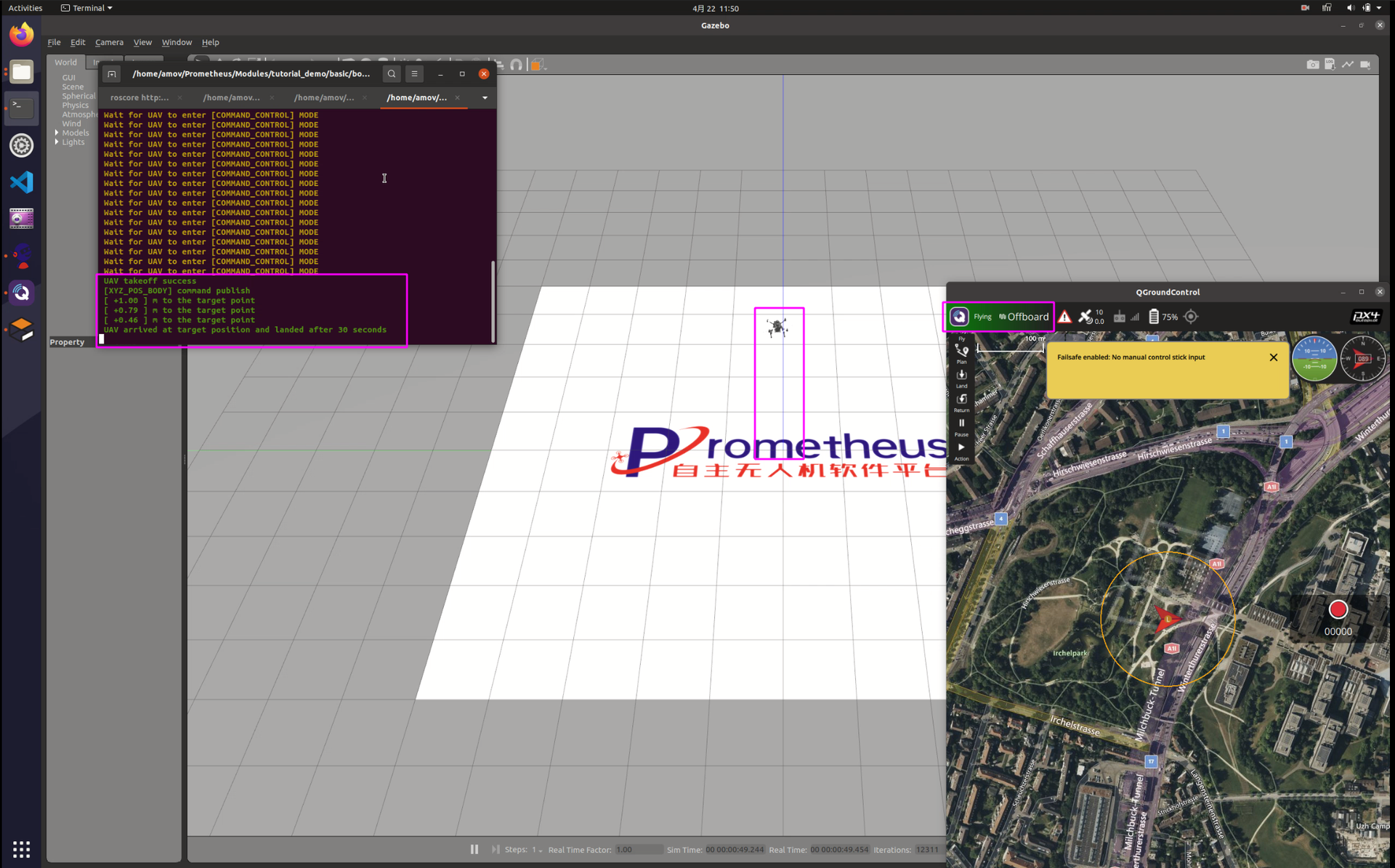Click the RC remote controller status icon

click(x=1120, y=317)
